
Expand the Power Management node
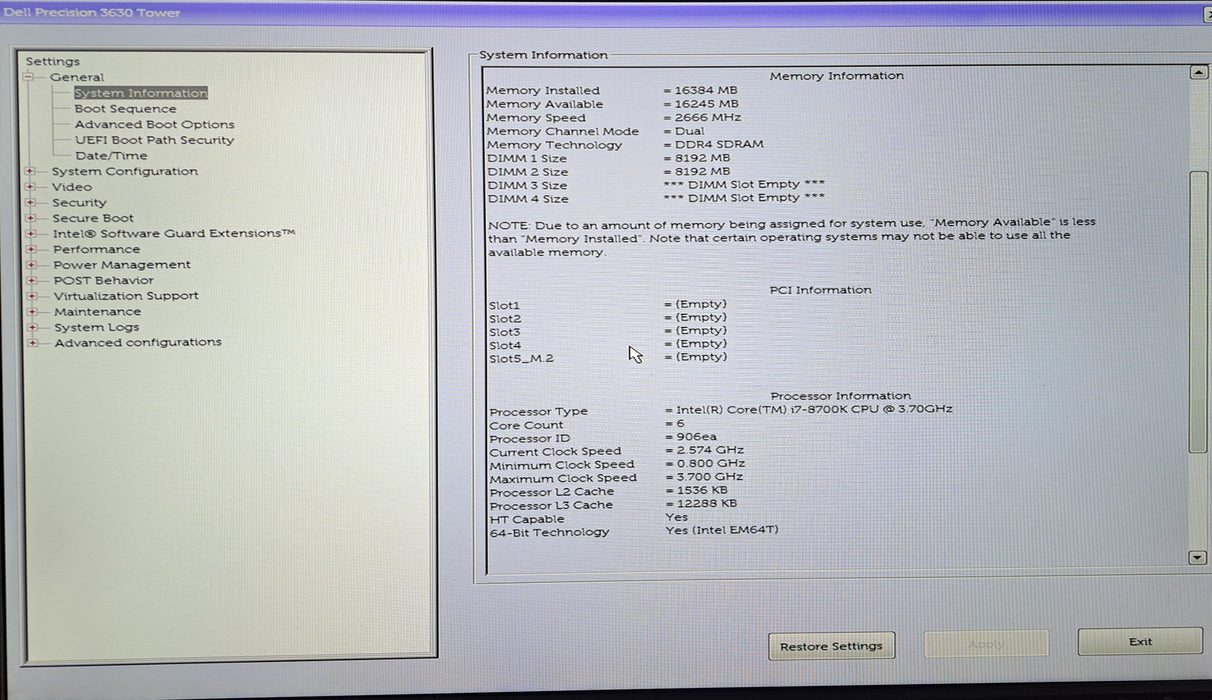pos(32,265)
